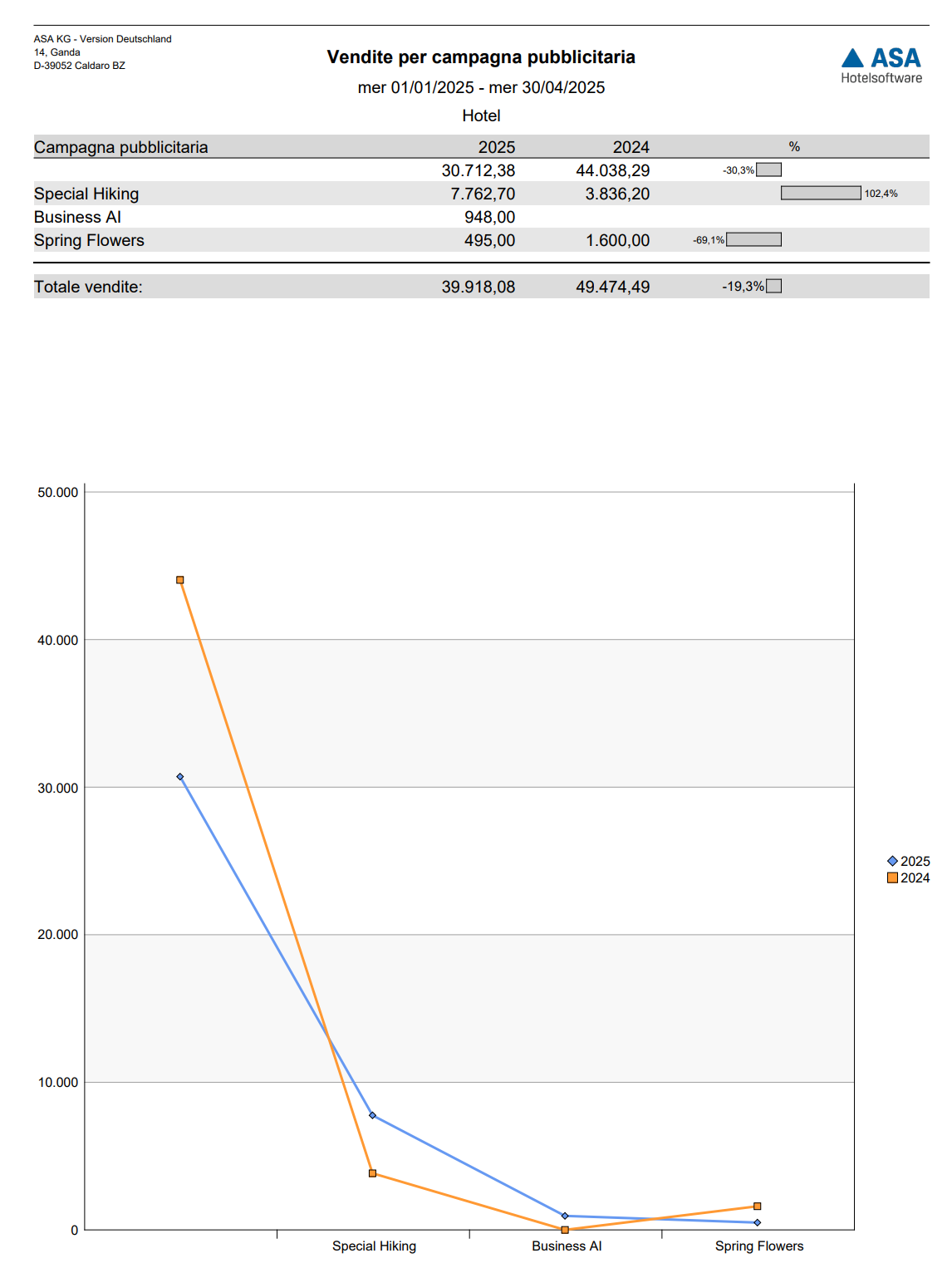Screen dimensions: 952x1268
Task: Click the Totale vendite label
Action: (88, 287)
